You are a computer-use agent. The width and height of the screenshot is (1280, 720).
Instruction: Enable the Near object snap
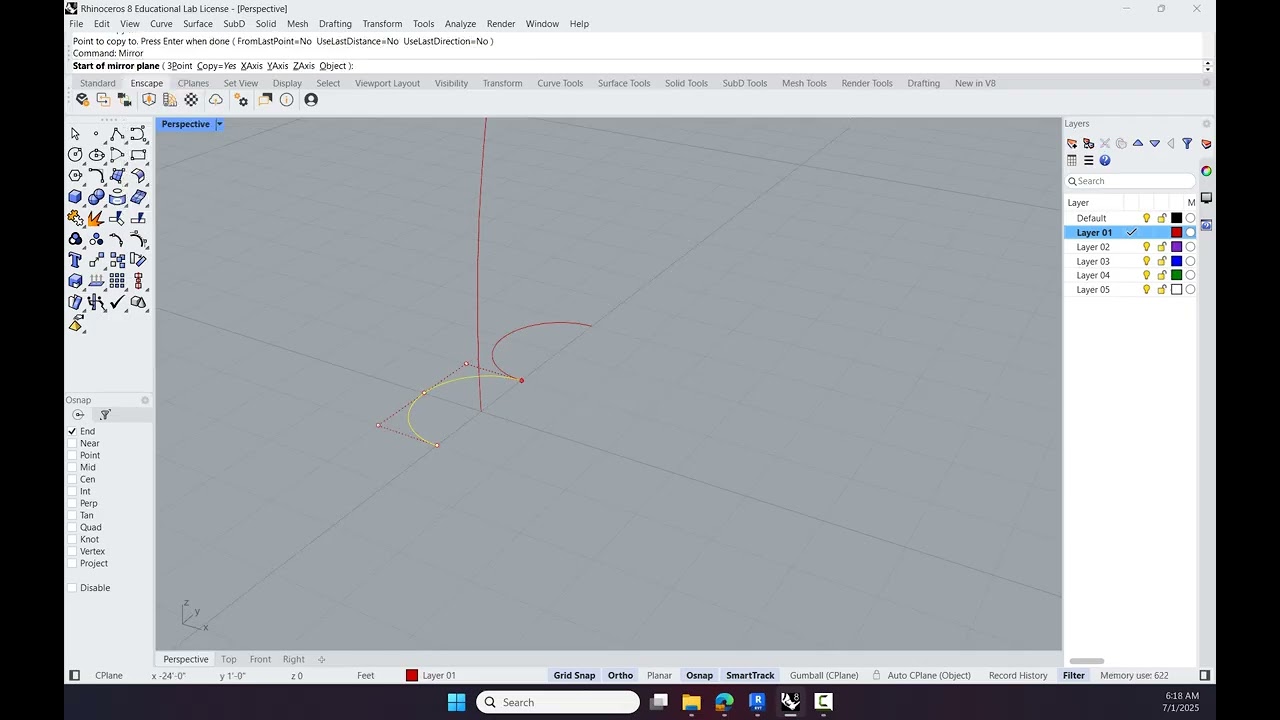72,443
